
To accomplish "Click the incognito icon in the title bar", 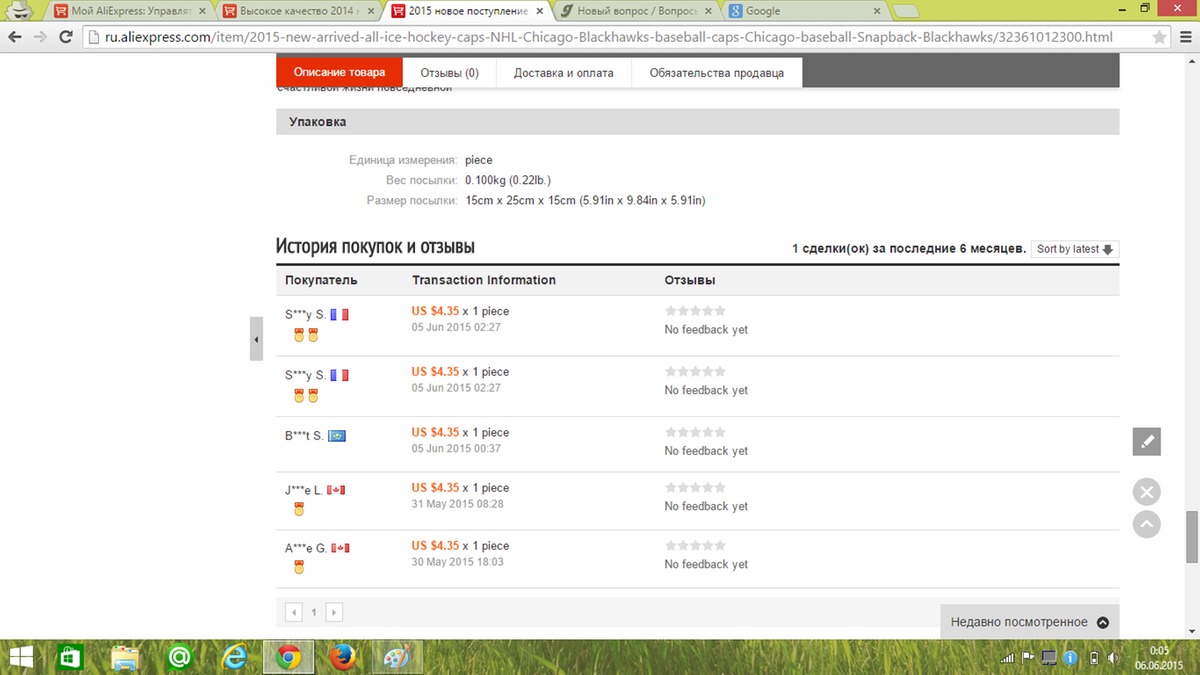I will click(20, 11).
